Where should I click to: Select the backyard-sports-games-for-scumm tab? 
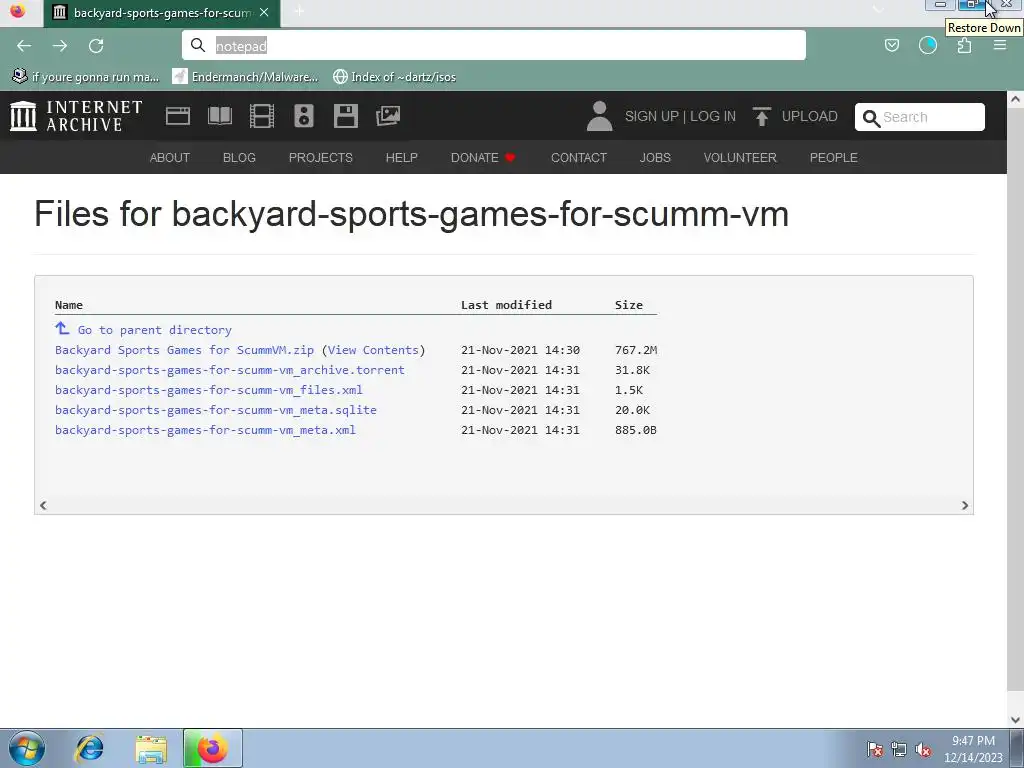coord(161,12)
